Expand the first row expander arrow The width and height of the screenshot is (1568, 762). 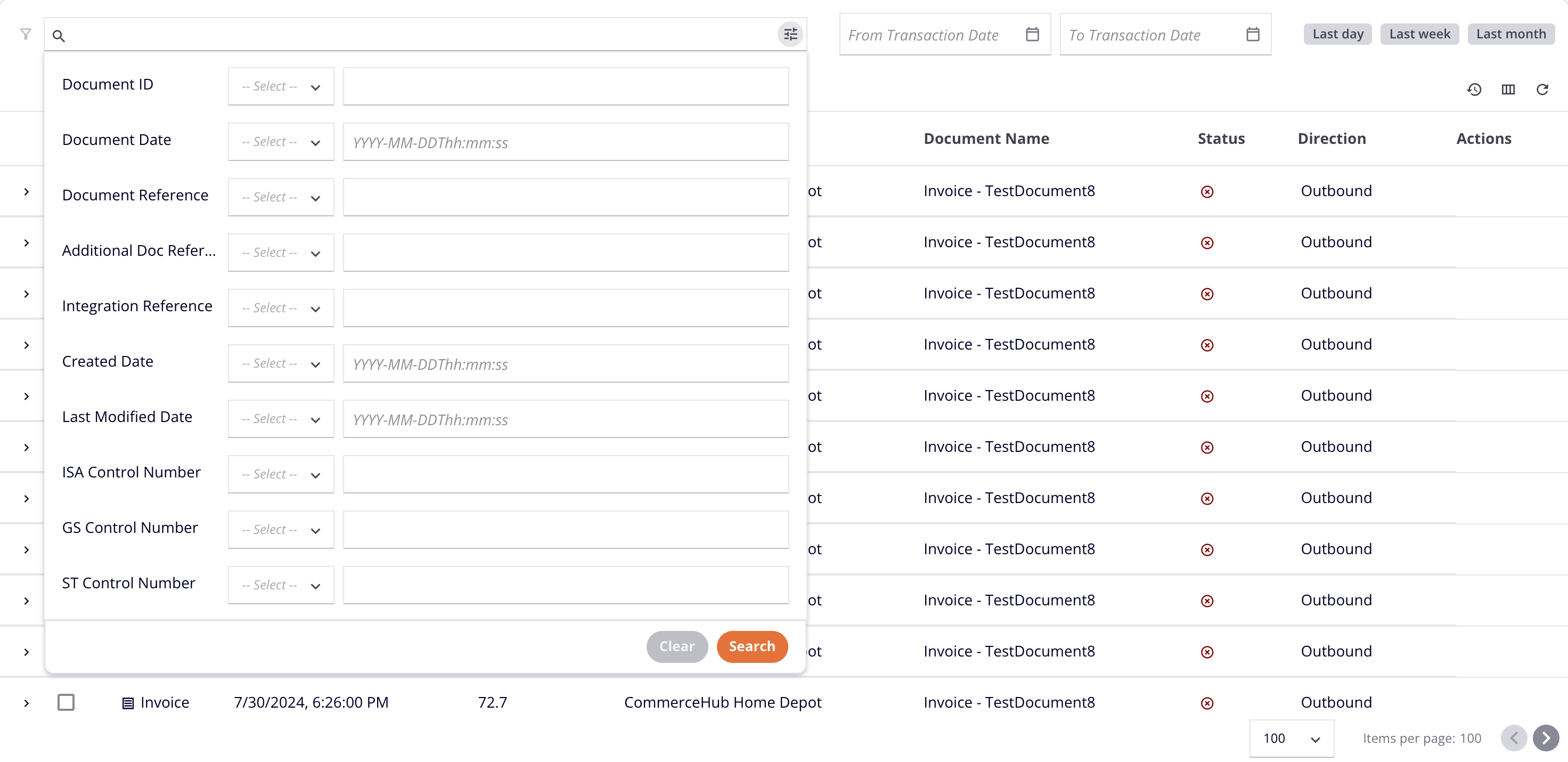27,191
